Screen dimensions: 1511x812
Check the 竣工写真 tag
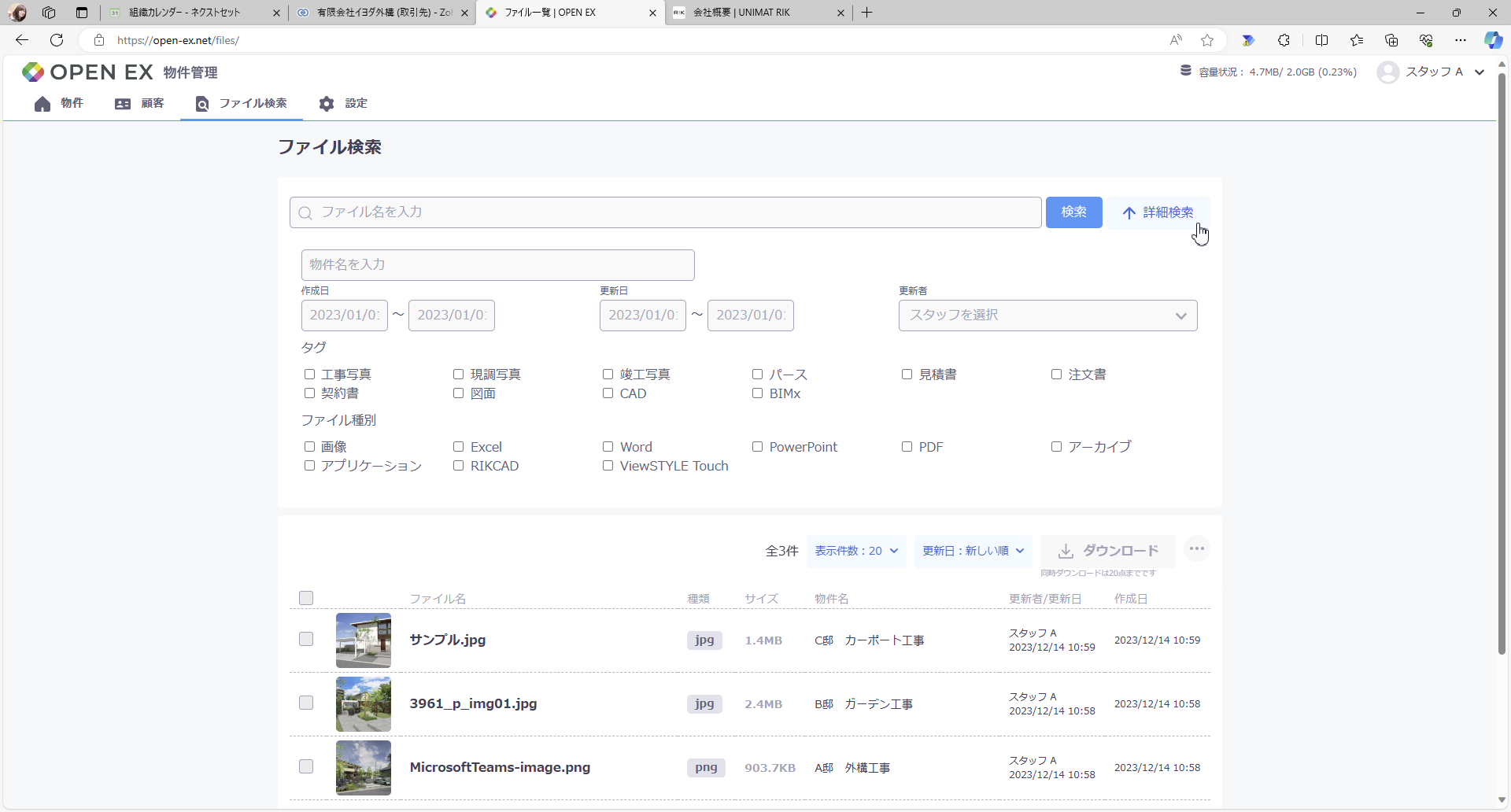point(608,375)
